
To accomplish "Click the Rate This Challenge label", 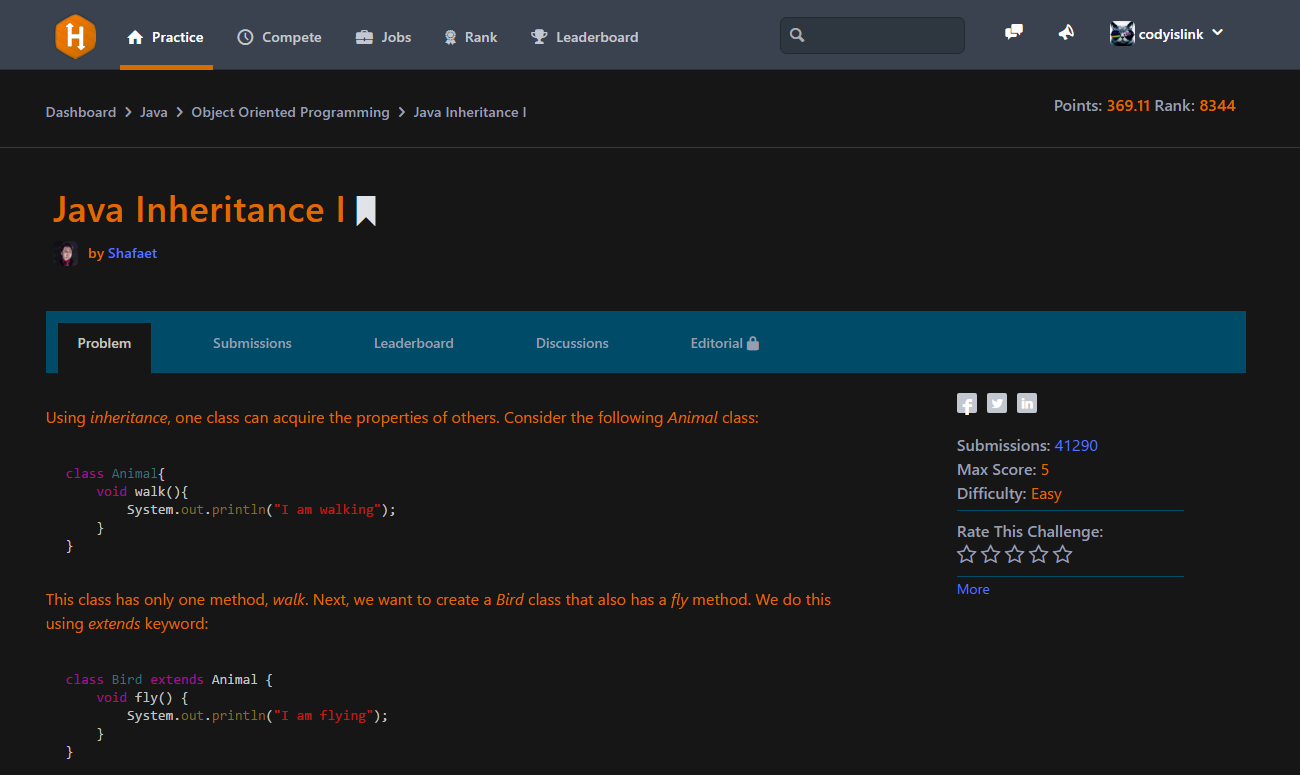I will click(x=1030, y=532).
